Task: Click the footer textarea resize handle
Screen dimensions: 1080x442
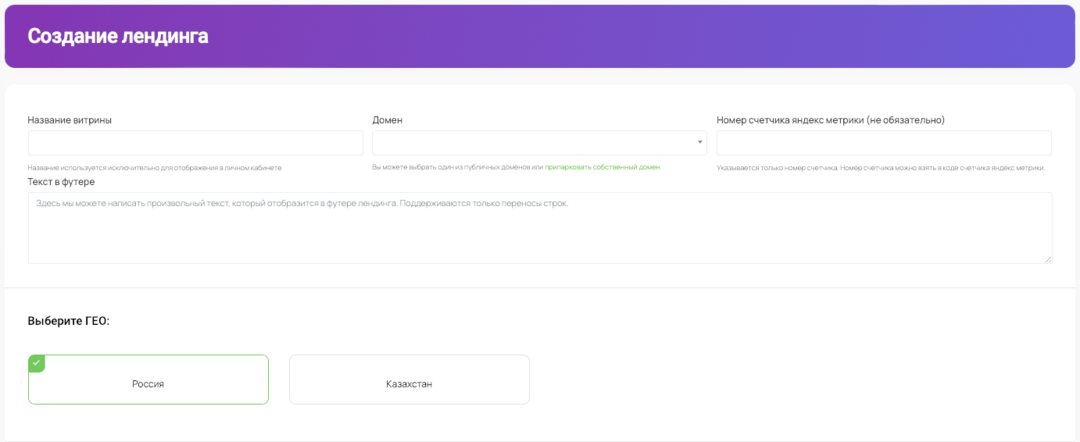Action: 1048,259
